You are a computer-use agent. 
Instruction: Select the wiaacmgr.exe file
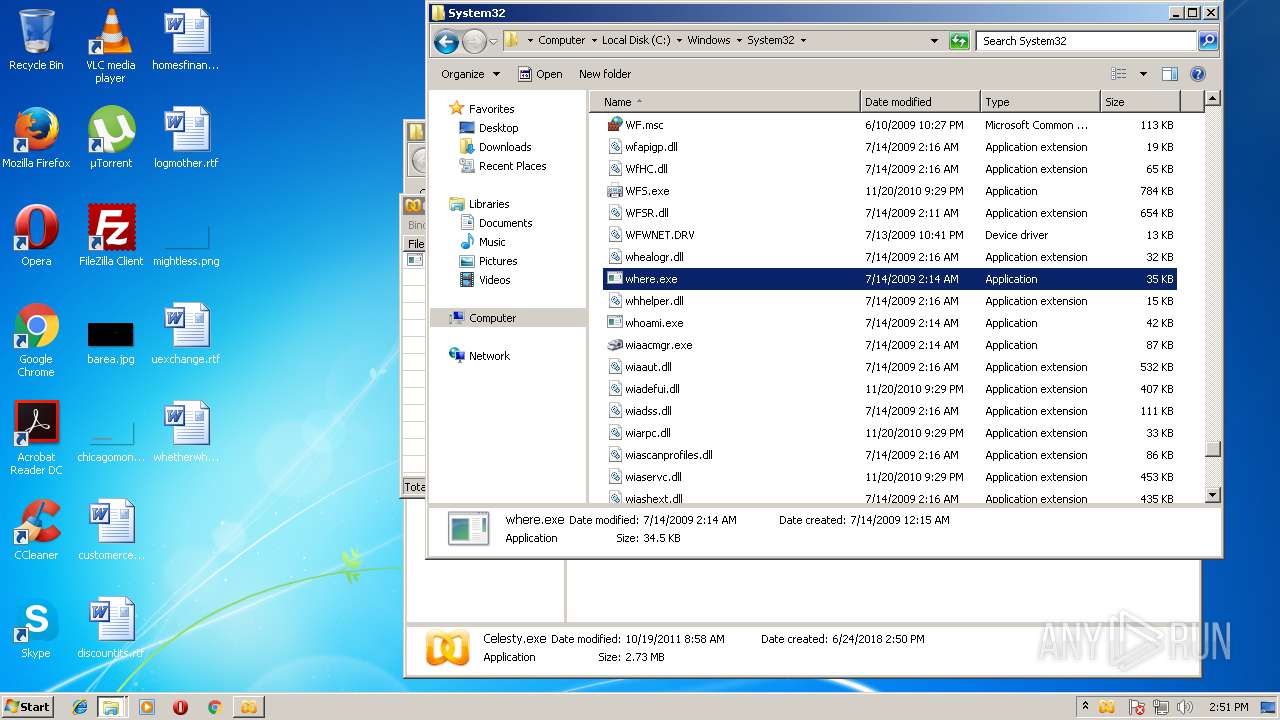[x=889, y=345]
